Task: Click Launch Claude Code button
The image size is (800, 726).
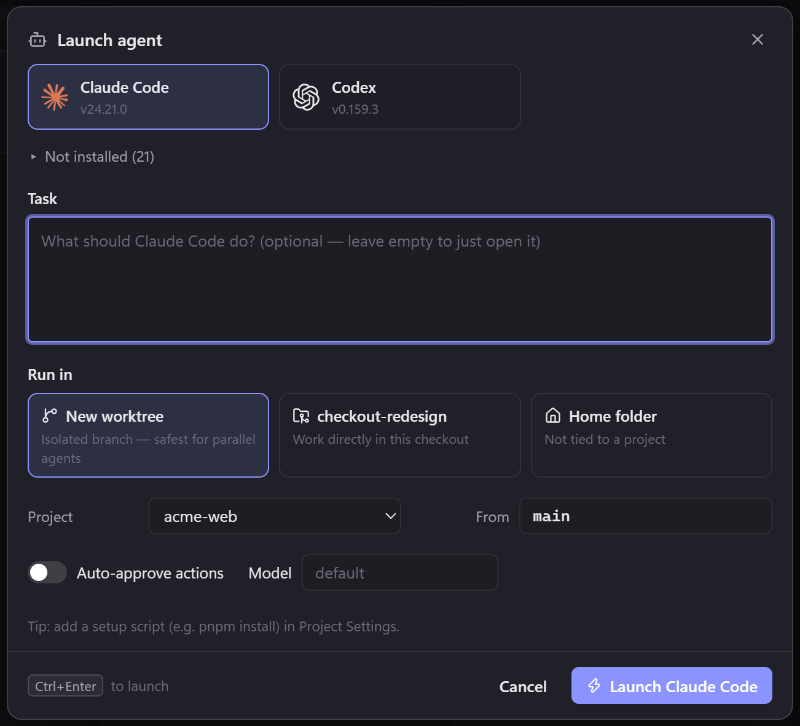Action: click(671, 686)
